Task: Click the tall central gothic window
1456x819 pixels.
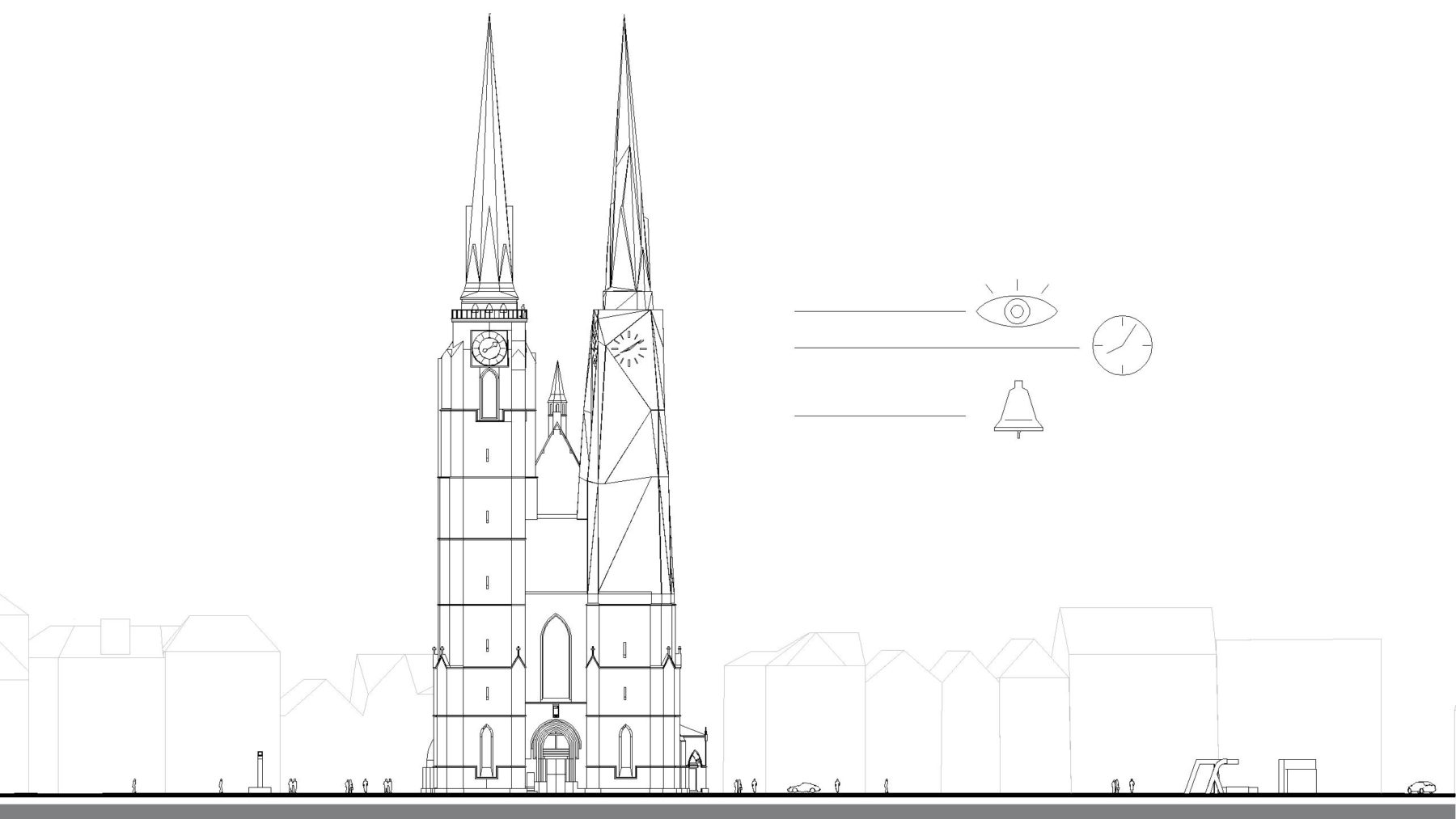Action: tap(555, 656)
